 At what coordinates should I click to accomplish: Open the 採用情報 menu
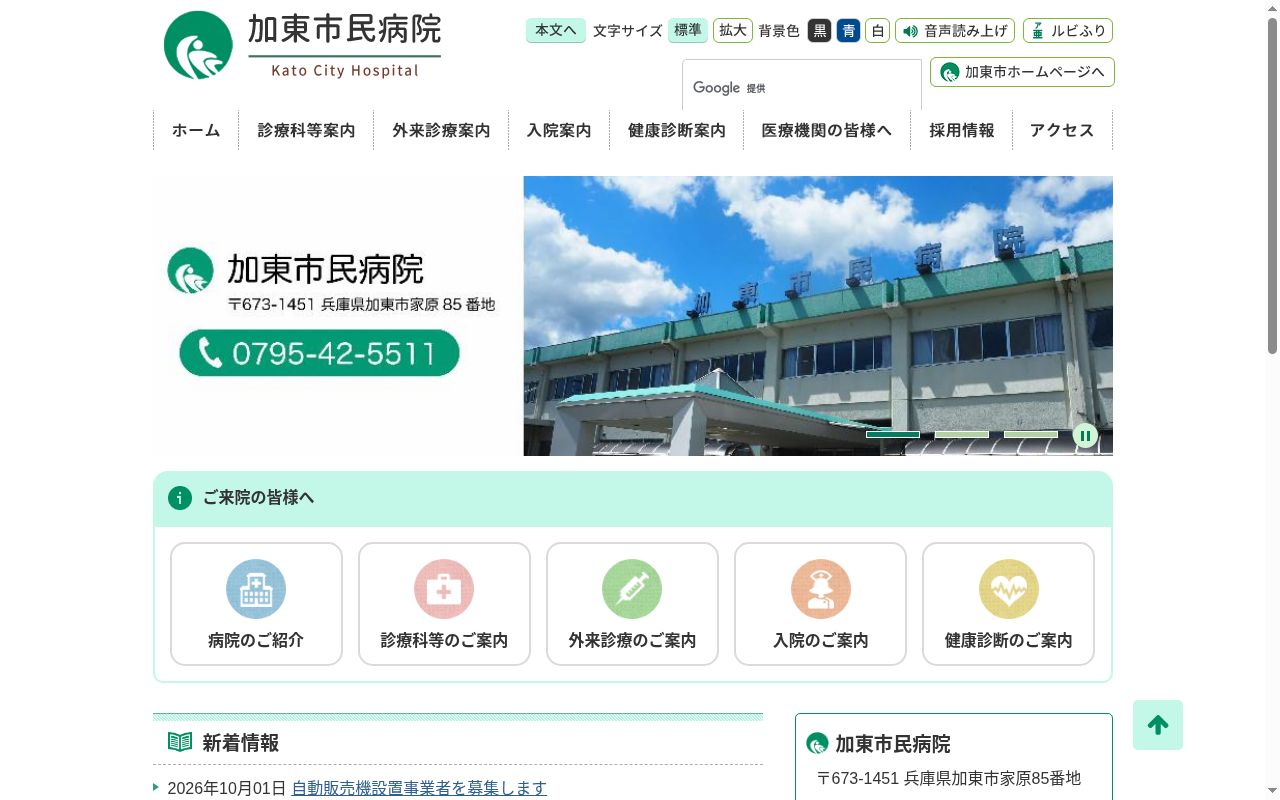[x=962, y=130]
